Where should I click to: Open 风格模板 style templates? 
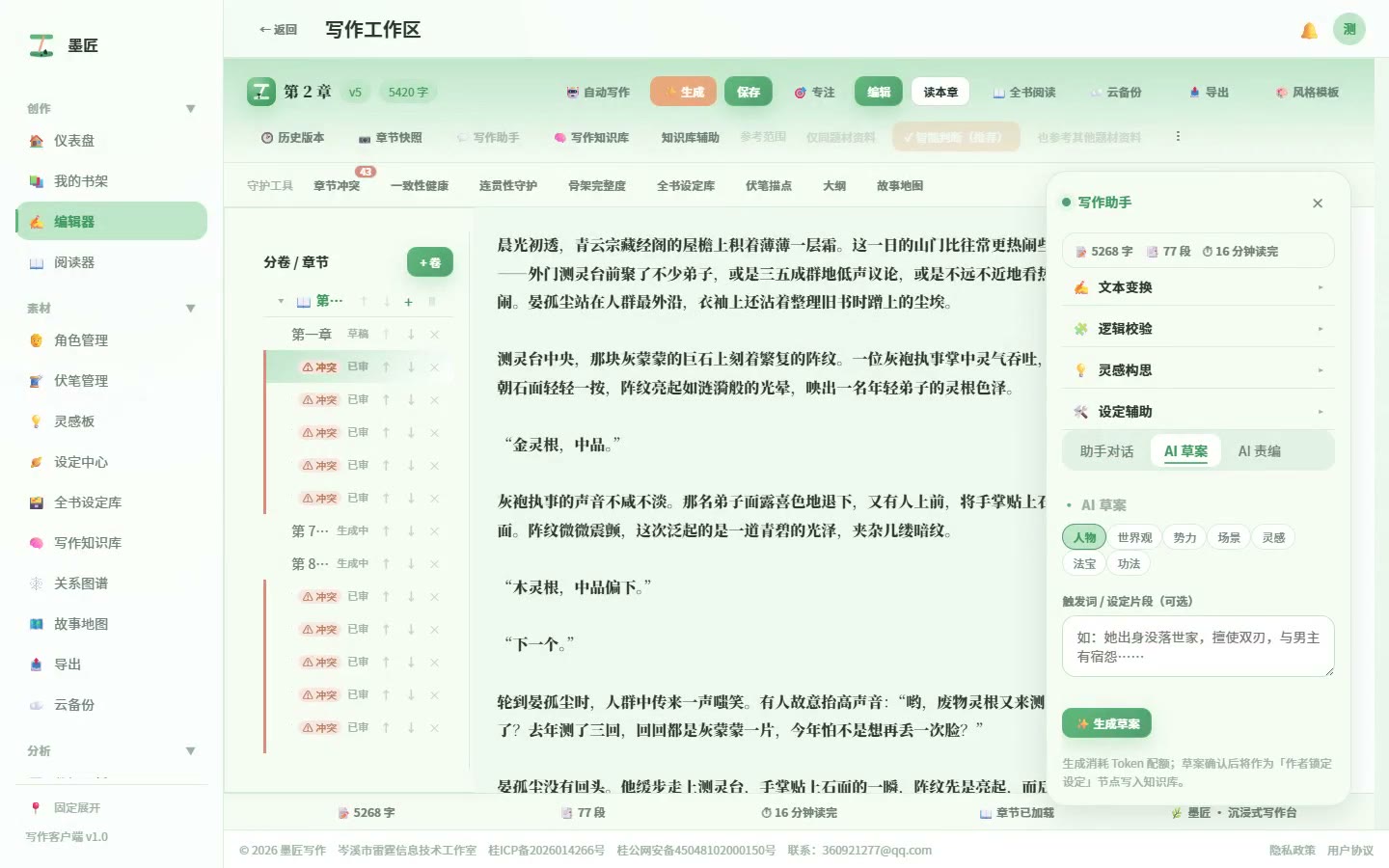coord(1307,93)
